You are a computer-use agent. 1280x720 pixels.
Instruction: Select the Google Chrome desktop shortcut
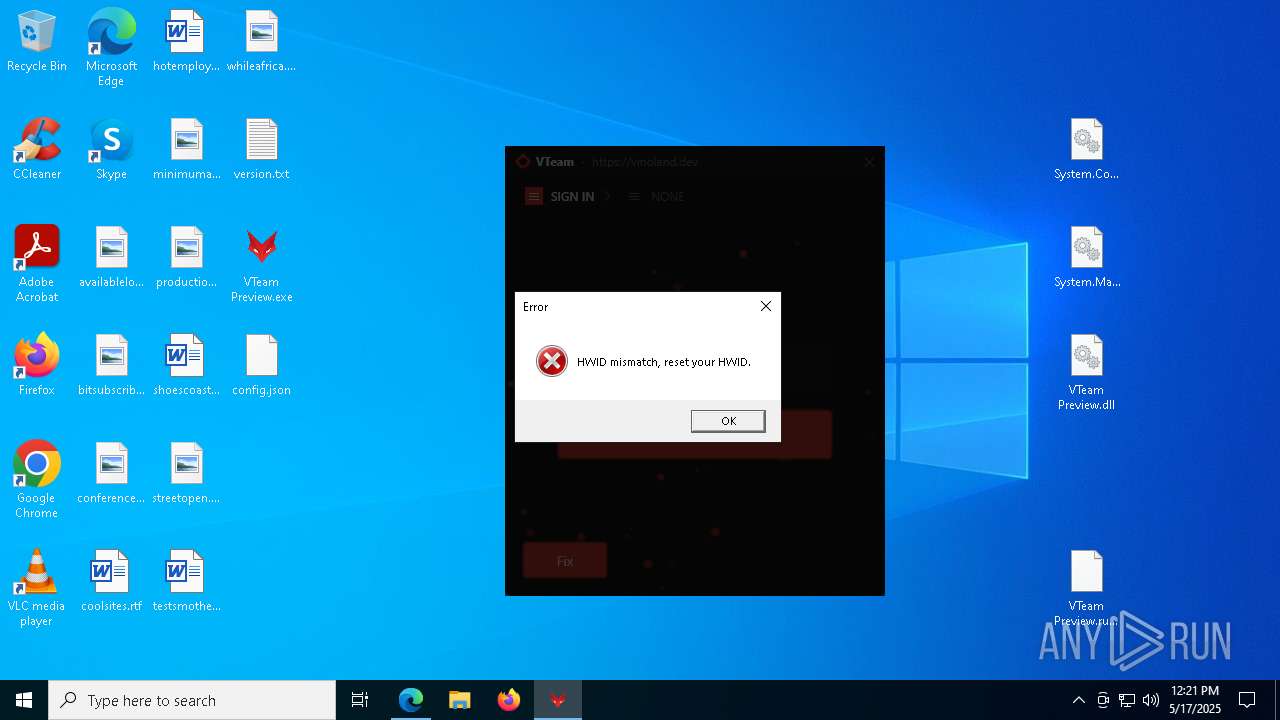tap(37, 480)
